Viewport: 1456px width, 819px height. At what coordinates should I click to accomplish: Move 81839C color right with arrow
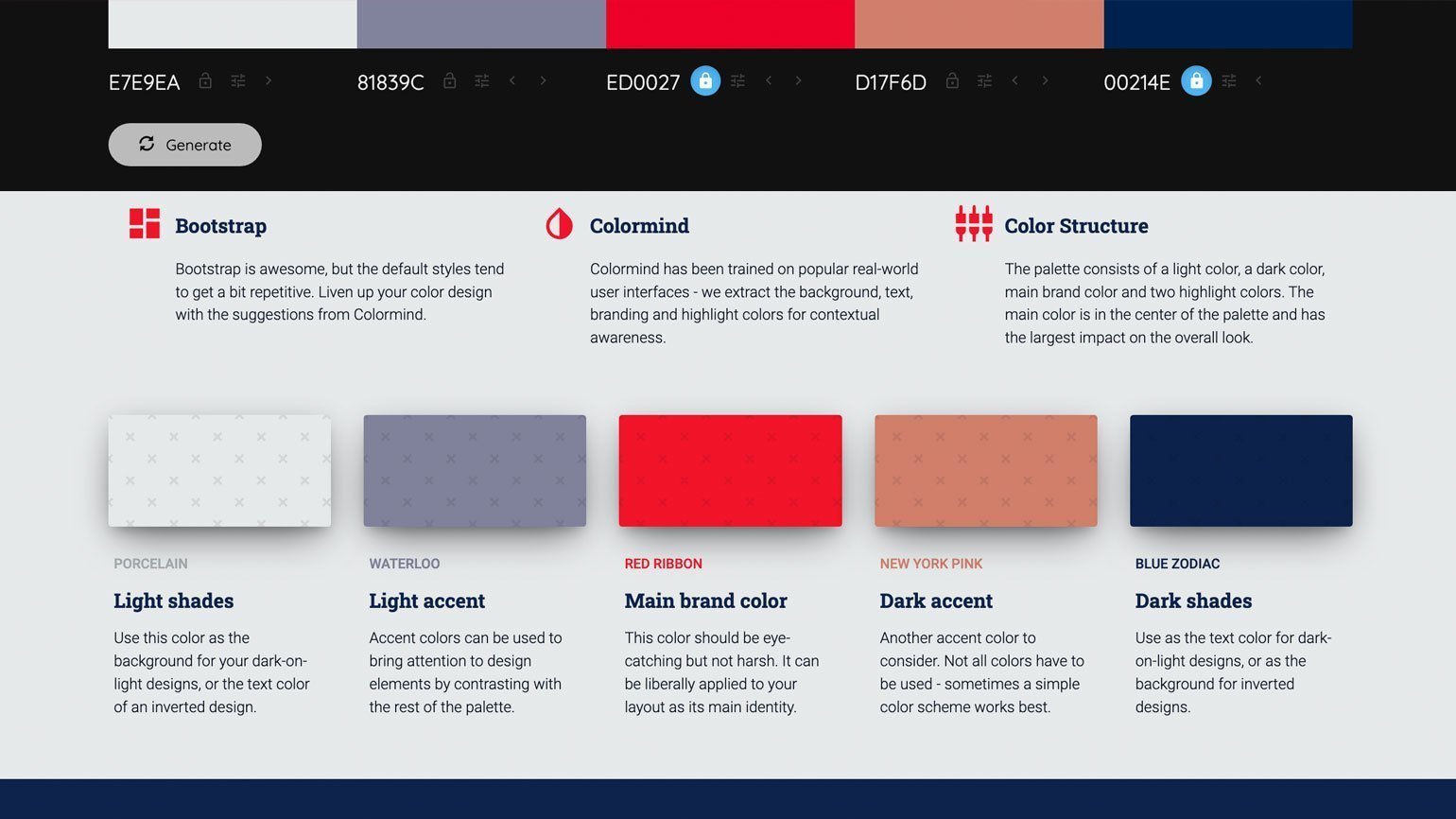543,80
